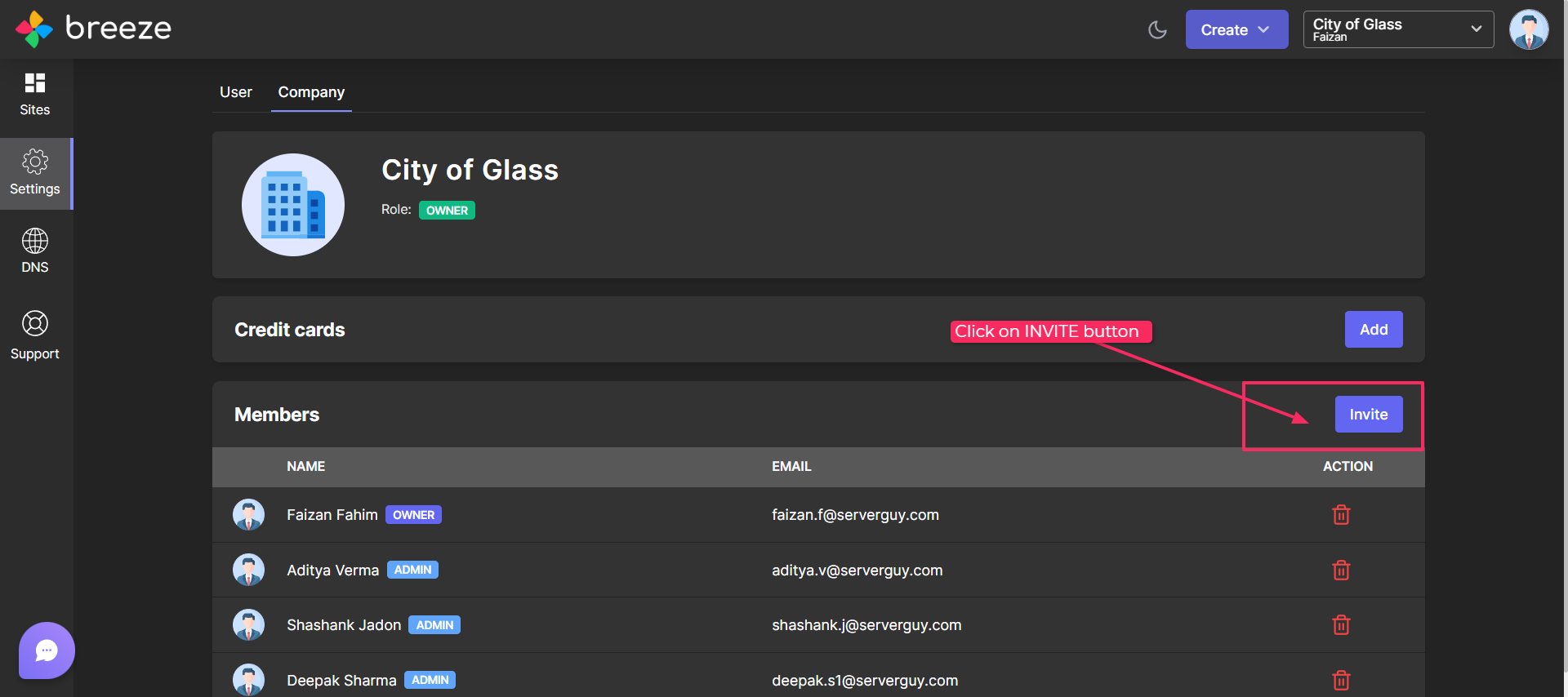Click Faizan Fahim's avatar

(248, 515)
